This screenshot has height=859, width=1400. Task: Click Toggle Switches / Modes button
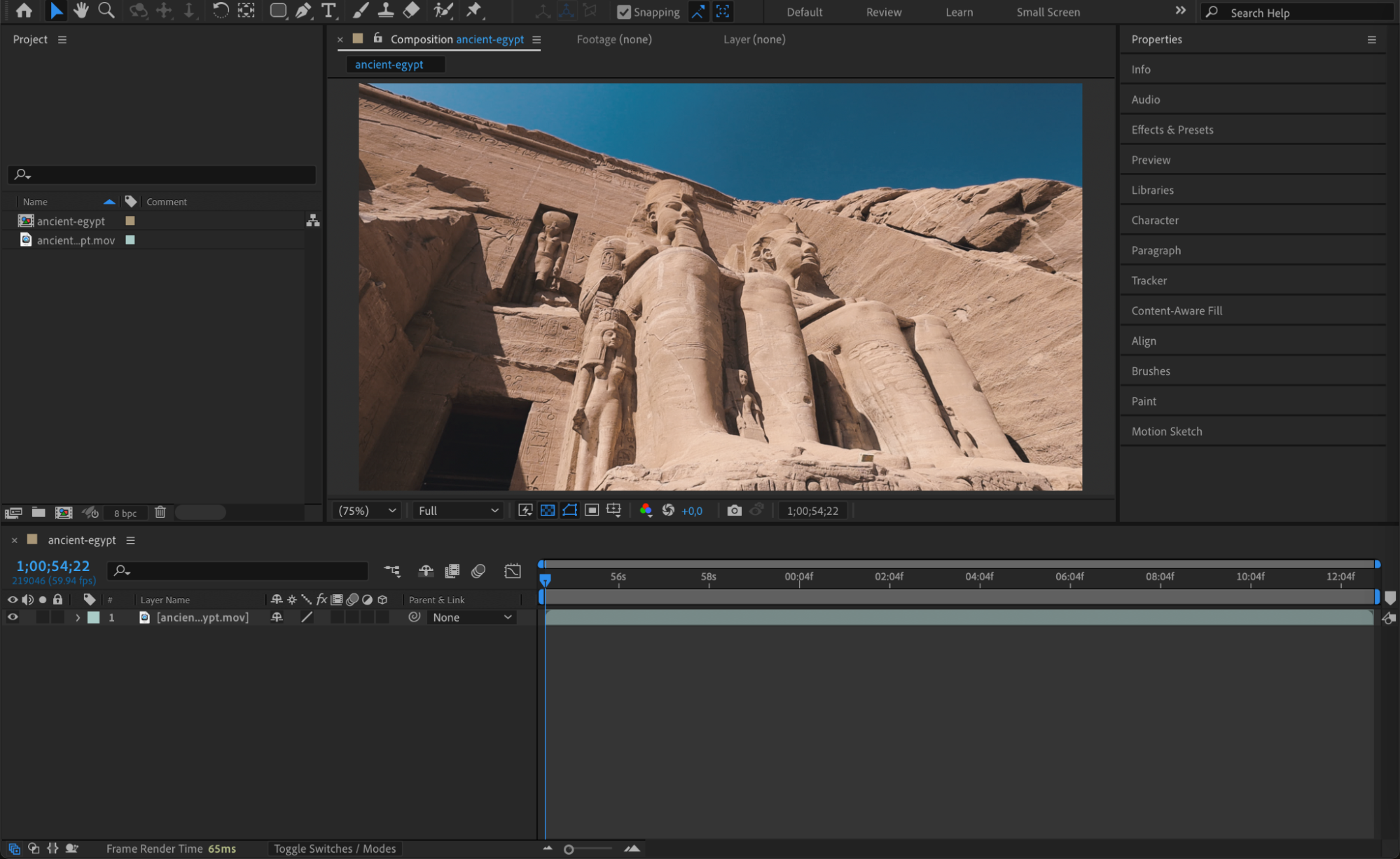[334, 848]
